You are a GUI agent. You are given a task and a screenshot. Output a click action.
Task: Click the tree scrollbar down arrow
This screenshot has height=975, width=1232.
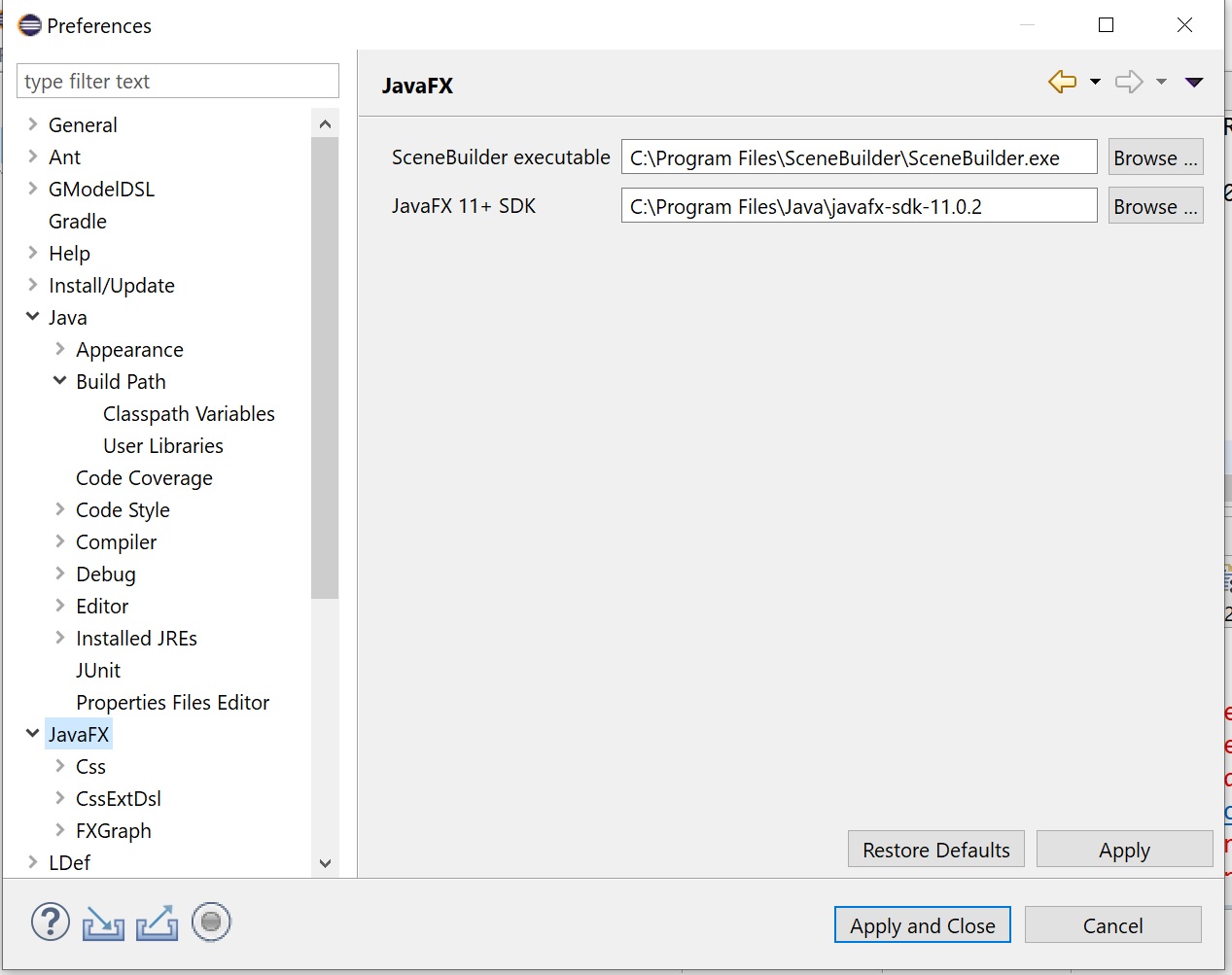(325, 863)
